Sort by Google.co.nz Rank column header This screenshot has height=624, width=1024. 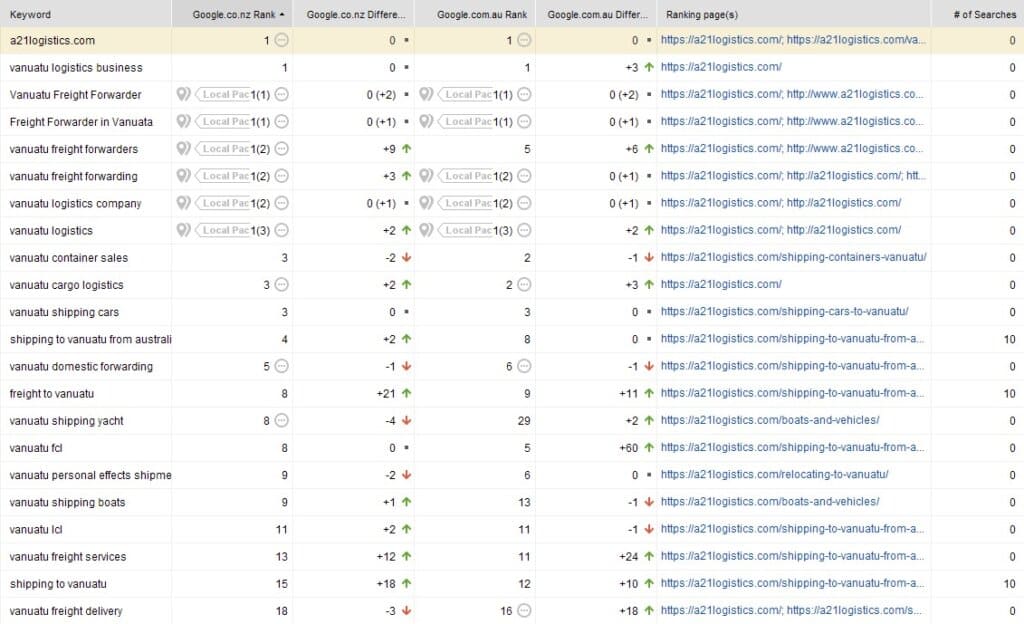[x=232, y=14]
